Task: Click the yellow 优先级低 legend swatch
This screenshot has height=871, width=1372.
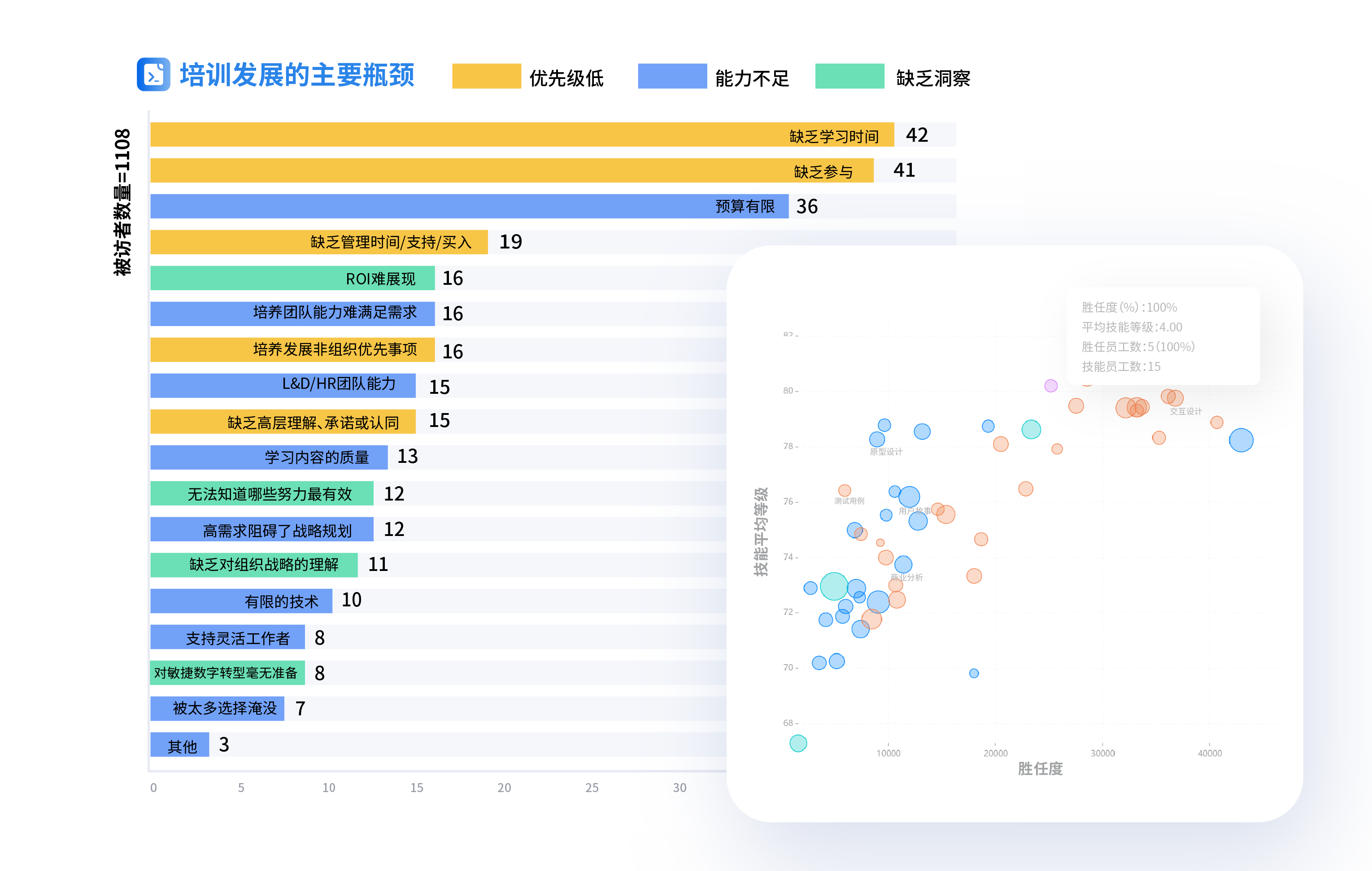Action: pyautogui.click(x=486, y=76)
